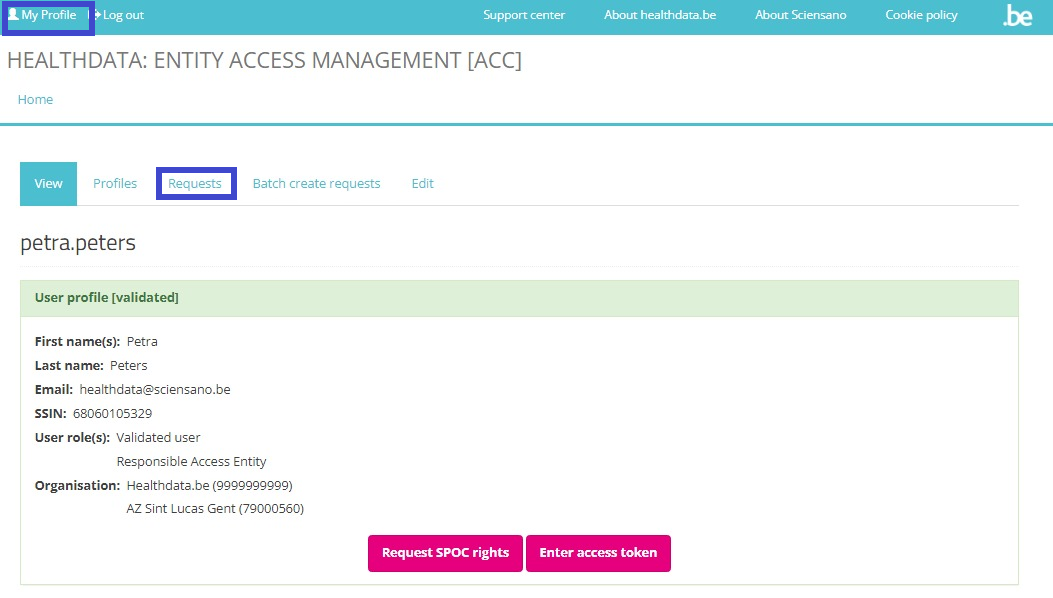The height and width of the screenshot is (598, 1053).
Task: Select the View tab
Action: 48,184
